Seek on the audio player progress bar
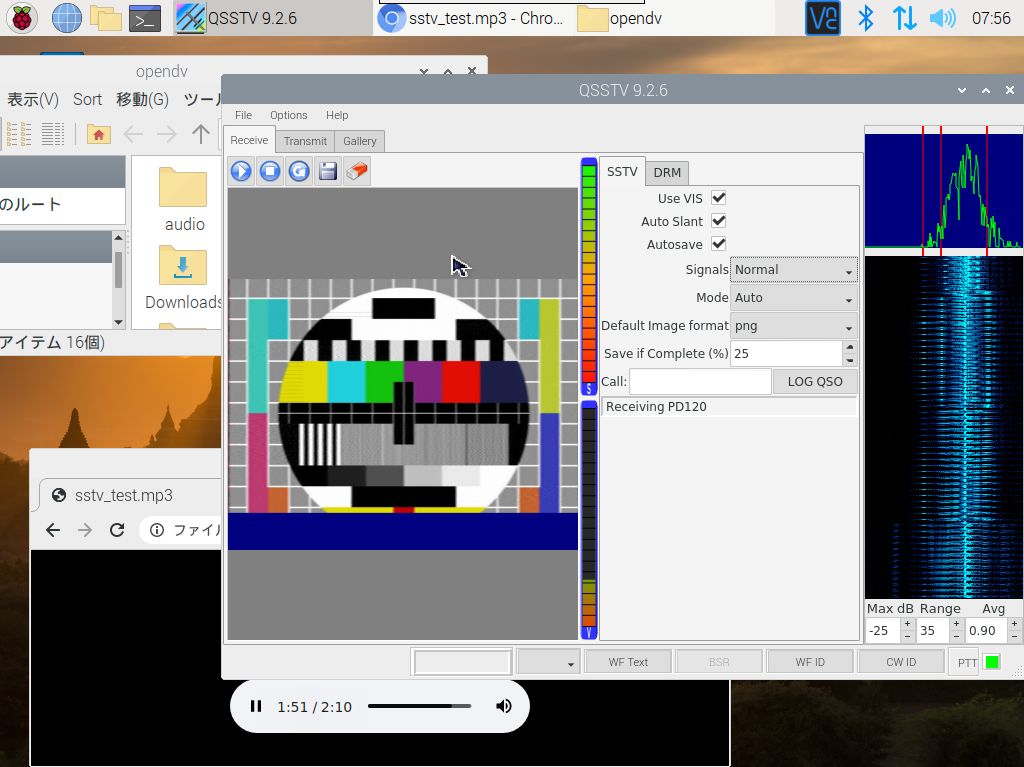 419,706
